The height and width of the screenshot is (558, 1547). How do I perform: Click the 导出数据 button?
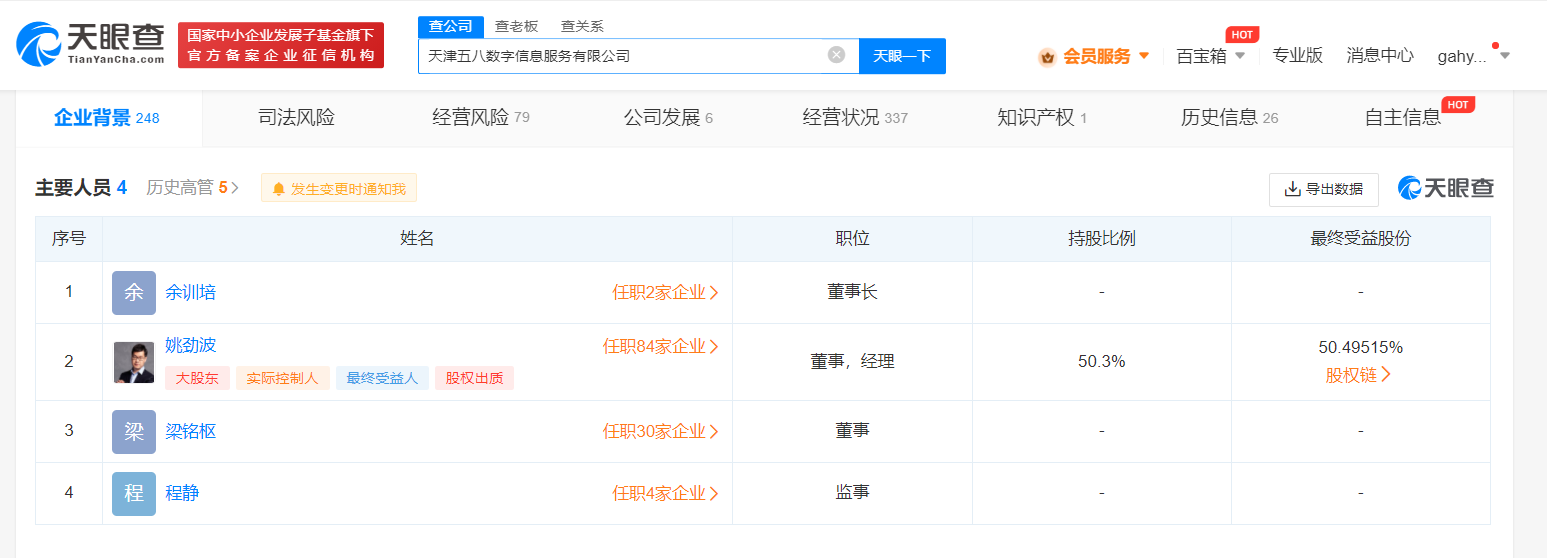pos(1324,189)
